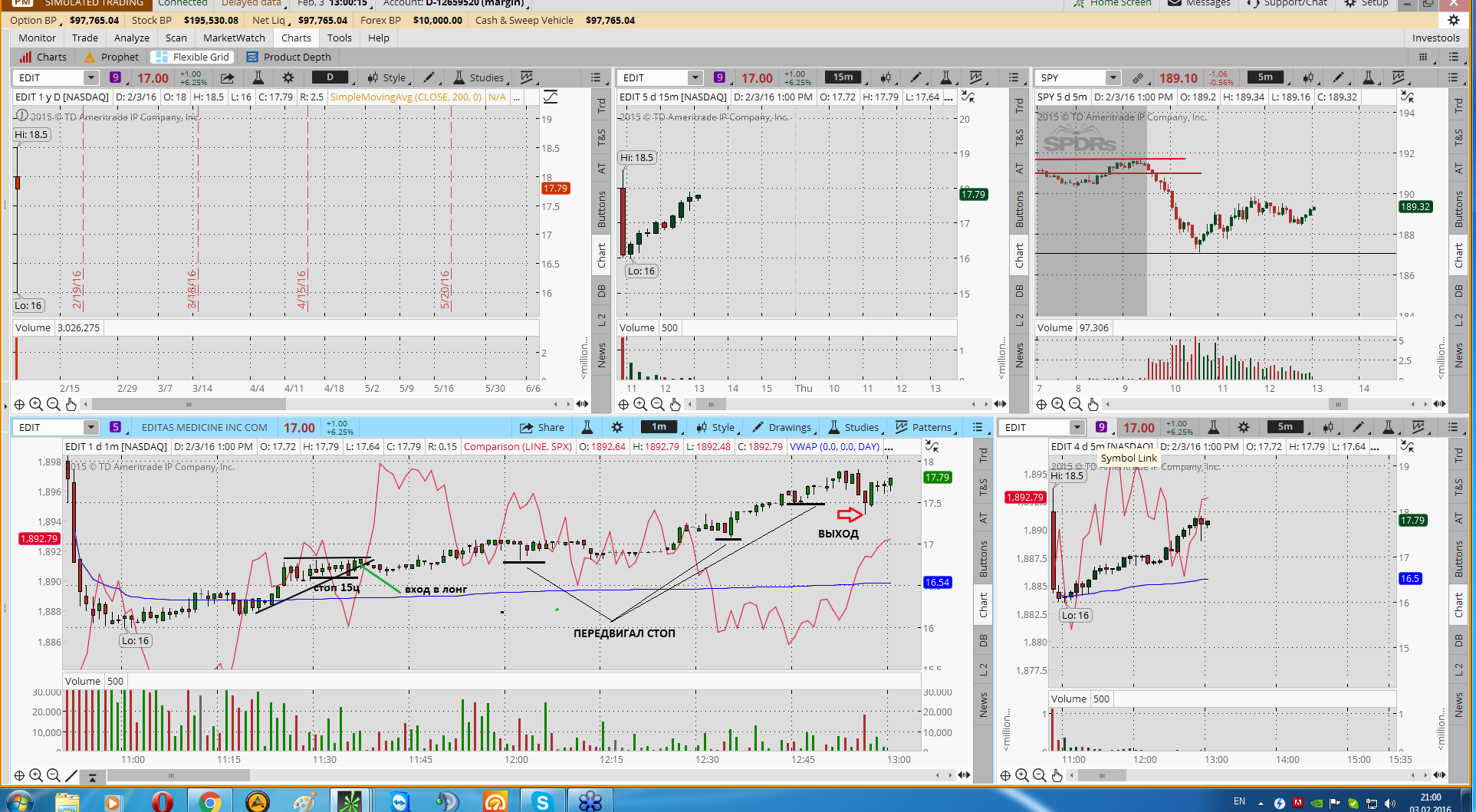Viewport: 1476px width, 812px height.
Task: Open Google Chrome from the taskbar
Action: click(209, 801)
